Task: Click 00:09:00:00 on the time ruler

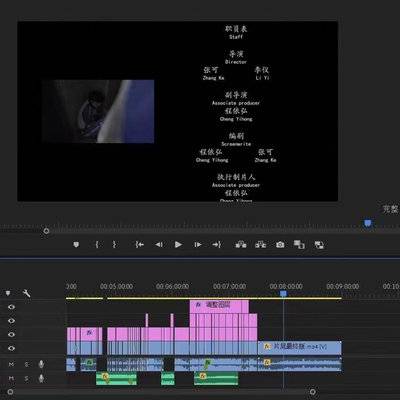Action: pos(343,286)
